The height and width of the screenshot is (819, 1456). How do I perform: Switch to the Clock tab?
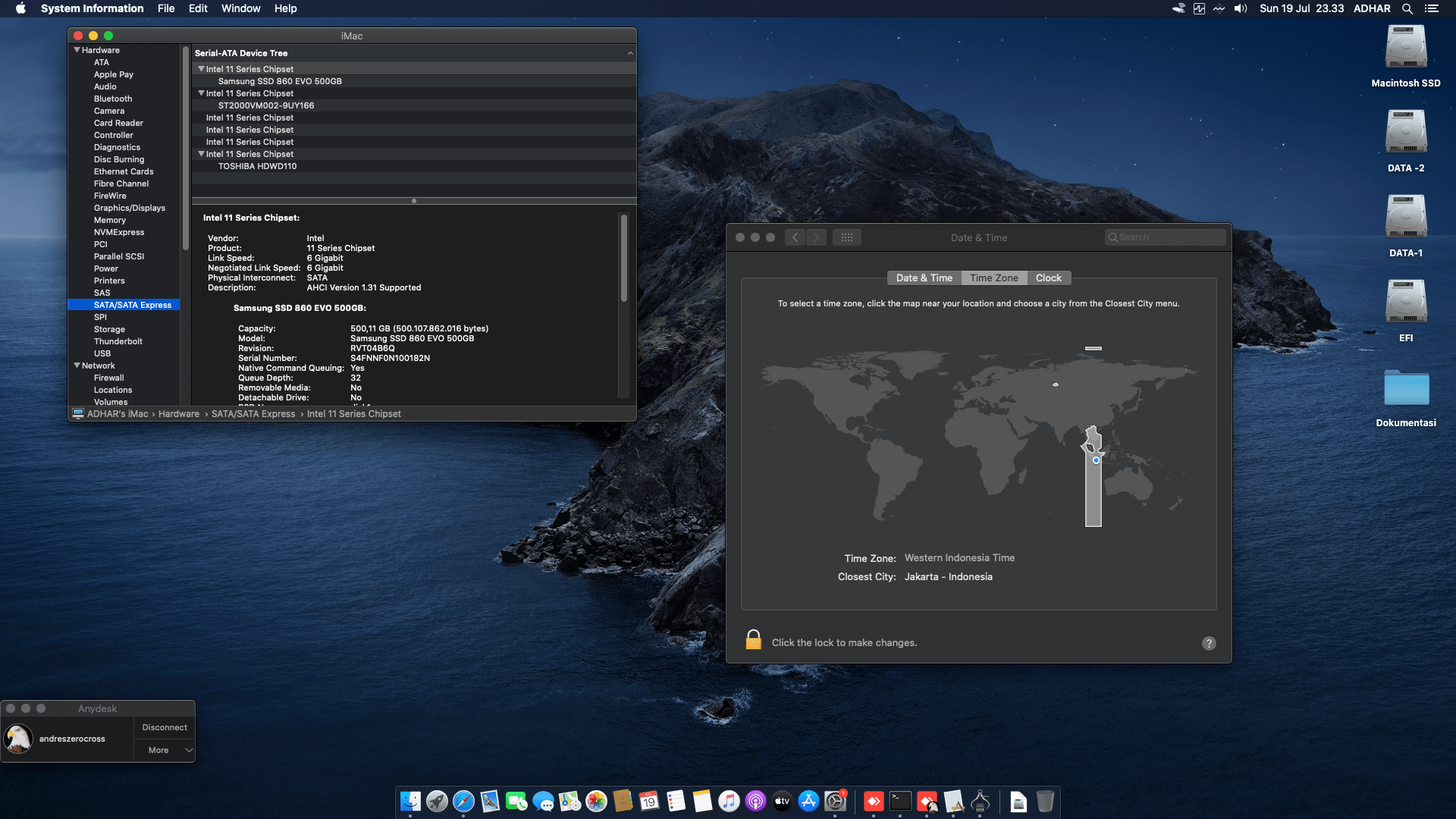[1048, 278]
